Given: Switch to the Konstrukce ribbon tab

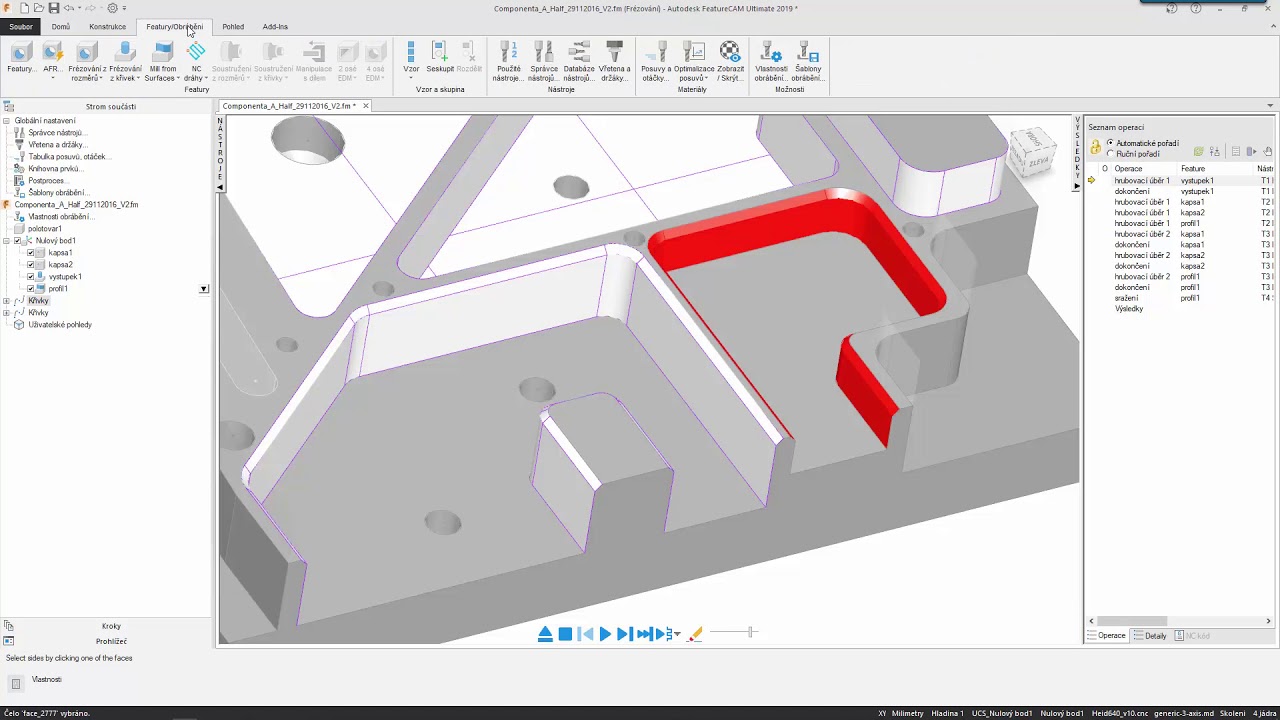Looking at the screenshot, I should pyautogui.click(x=107, y=27).
